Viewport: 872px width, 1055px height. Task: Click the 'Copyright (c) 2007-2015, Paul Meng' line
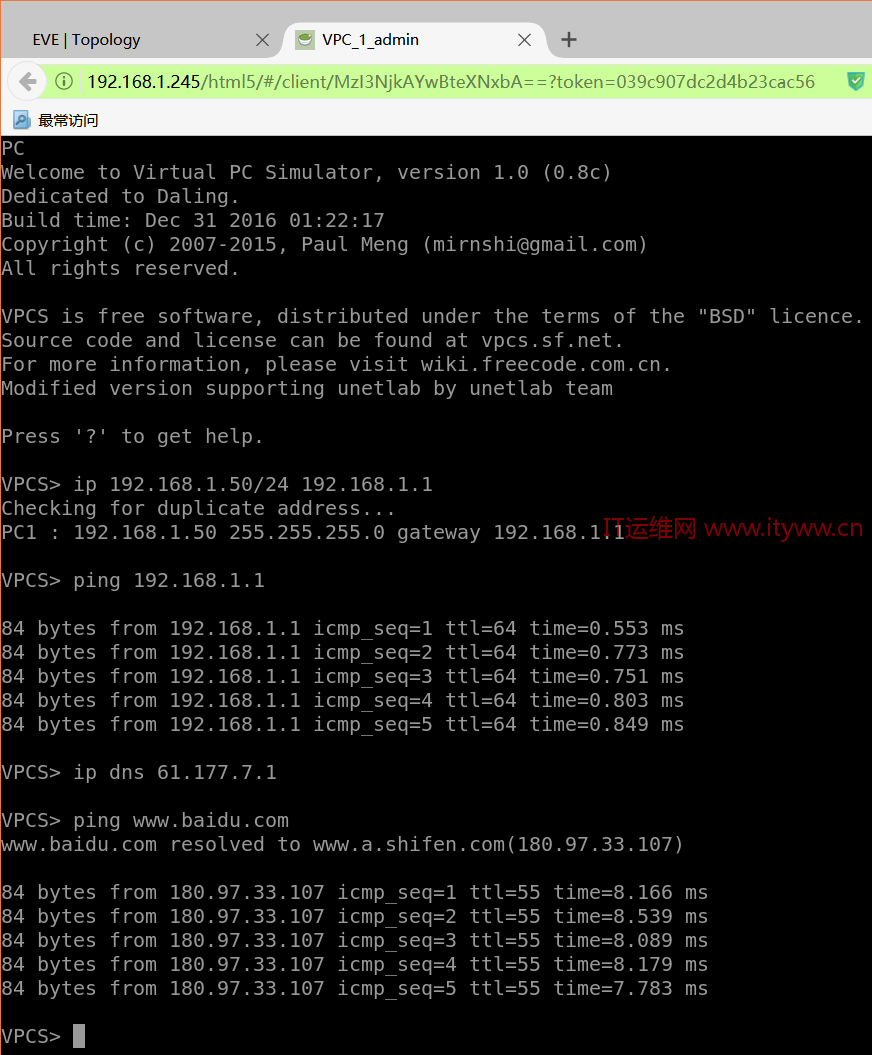pos(324,244)
